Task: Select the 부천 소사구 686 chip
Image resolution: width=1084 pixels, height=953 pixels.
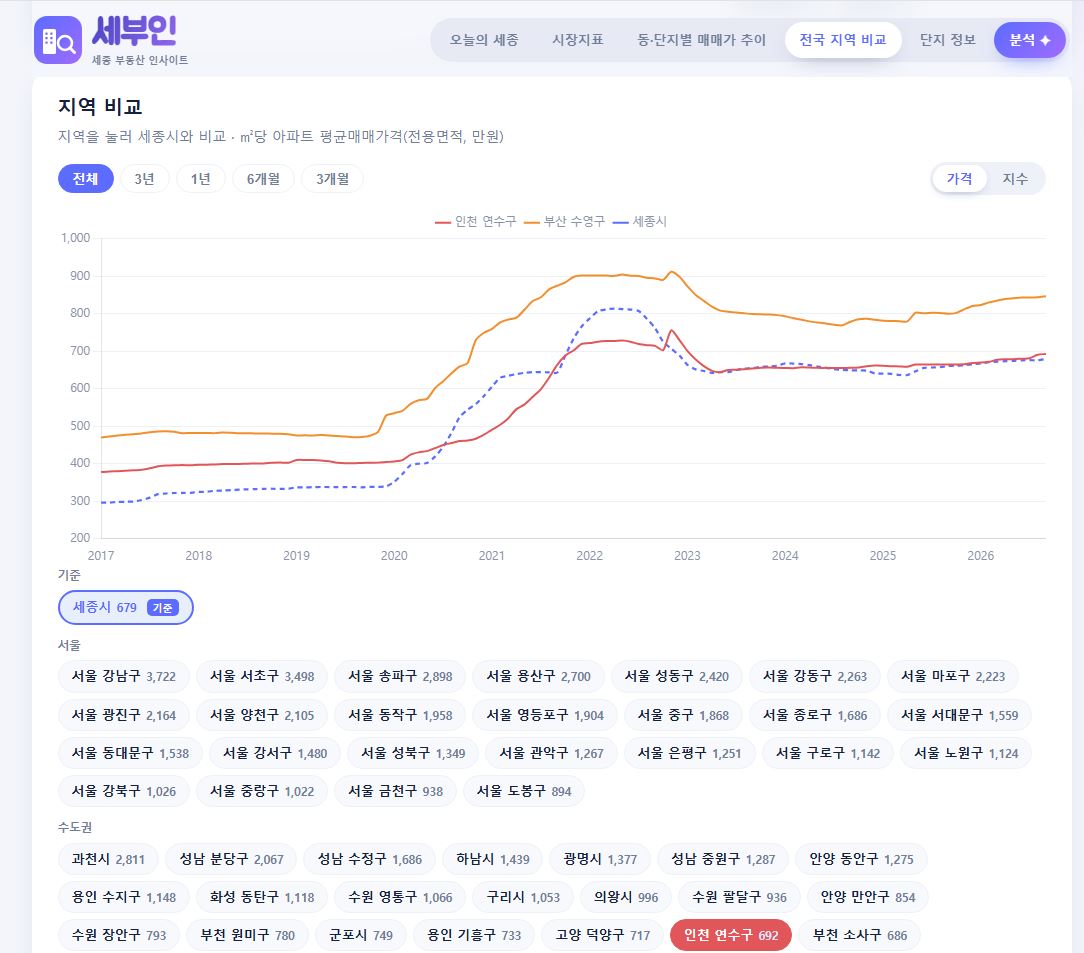Action: (x=860, y=936)
